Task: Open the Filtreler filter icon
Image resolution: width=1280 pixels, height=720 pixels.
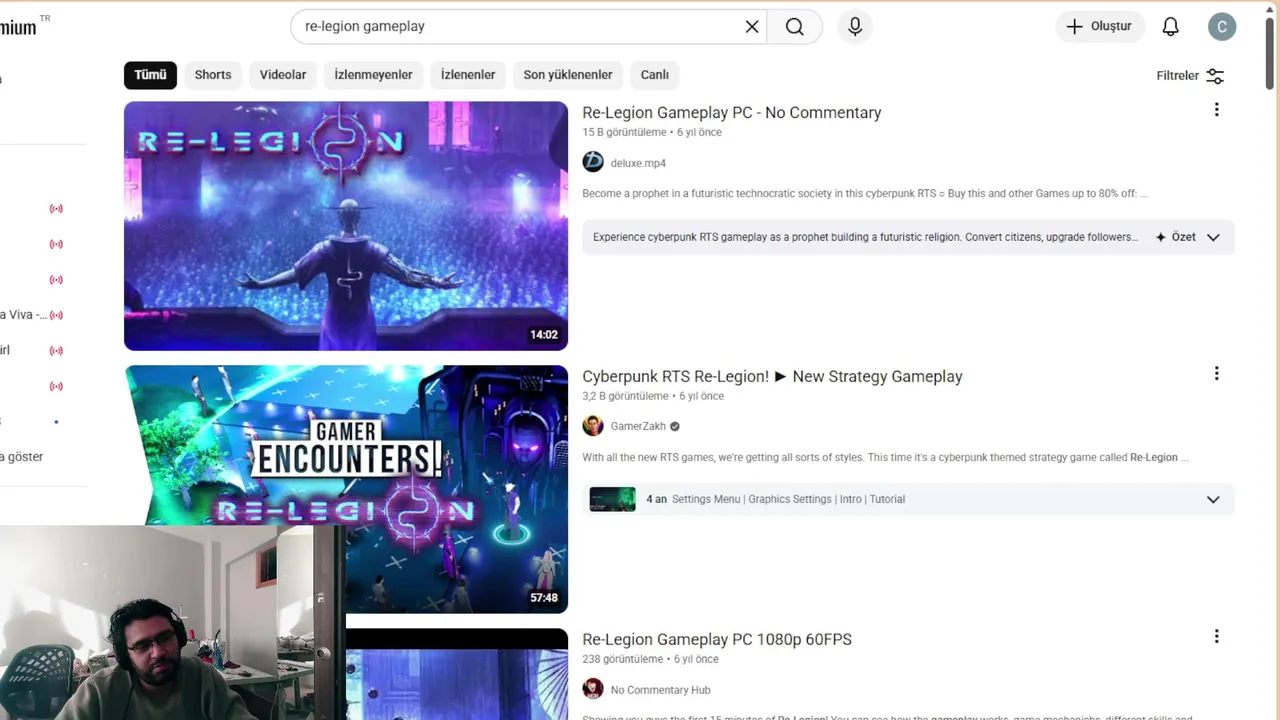Action: 1215,76
